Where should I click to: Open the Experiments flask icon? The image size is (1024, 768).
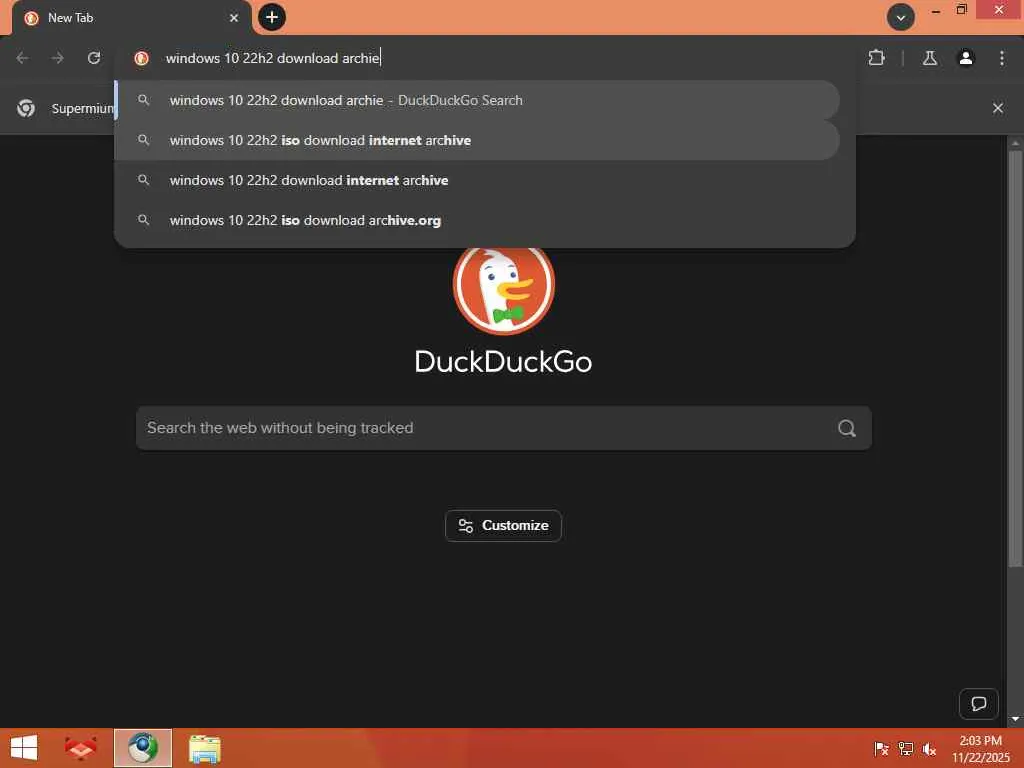[x=930, y=58]
